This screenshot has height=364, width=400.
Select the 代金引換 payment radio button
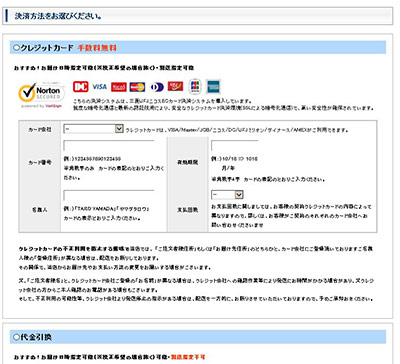point(16,337)
